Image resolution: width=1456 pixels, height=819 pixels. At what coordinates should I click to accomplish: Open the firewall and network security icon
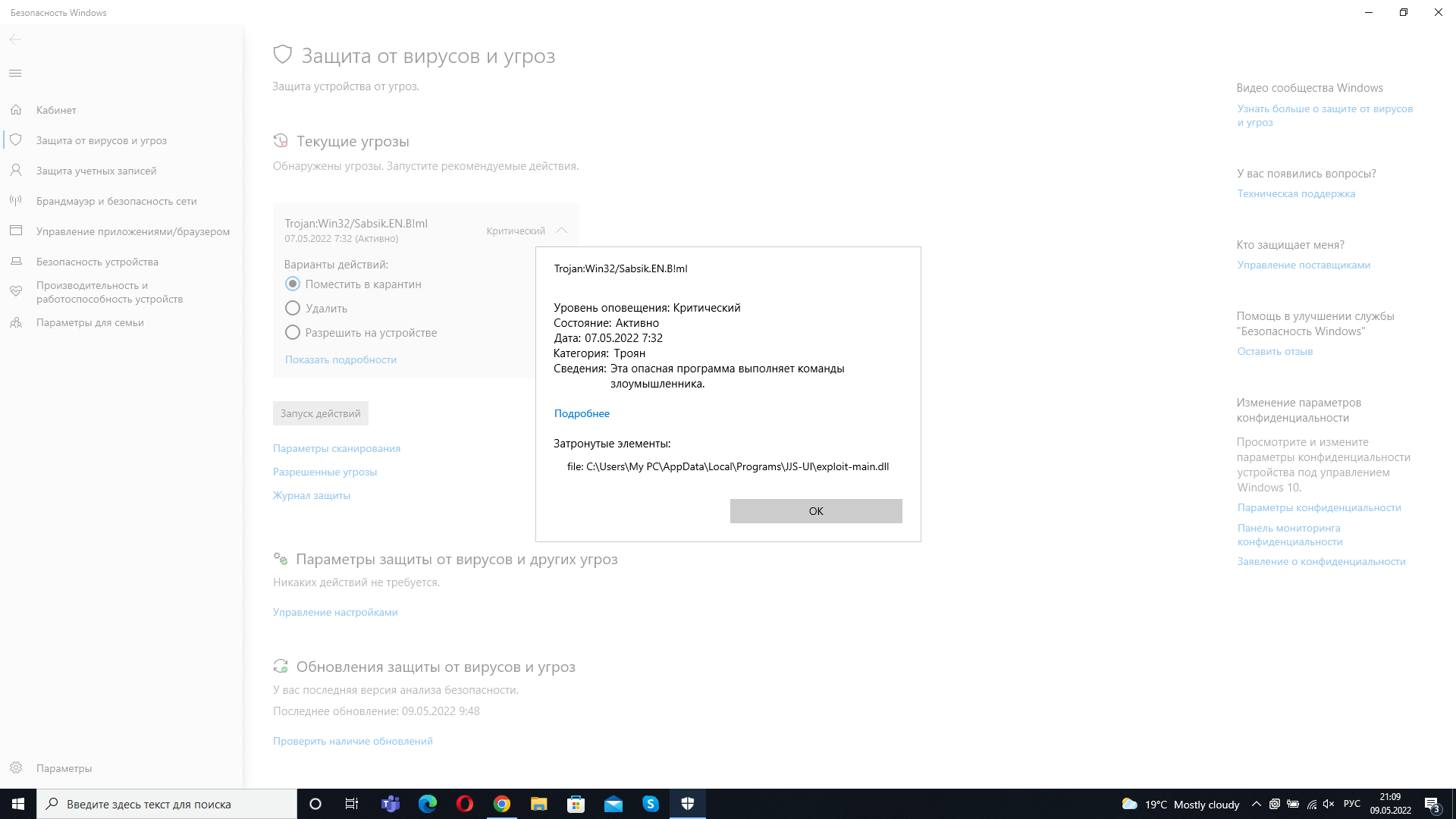(16, 201)
